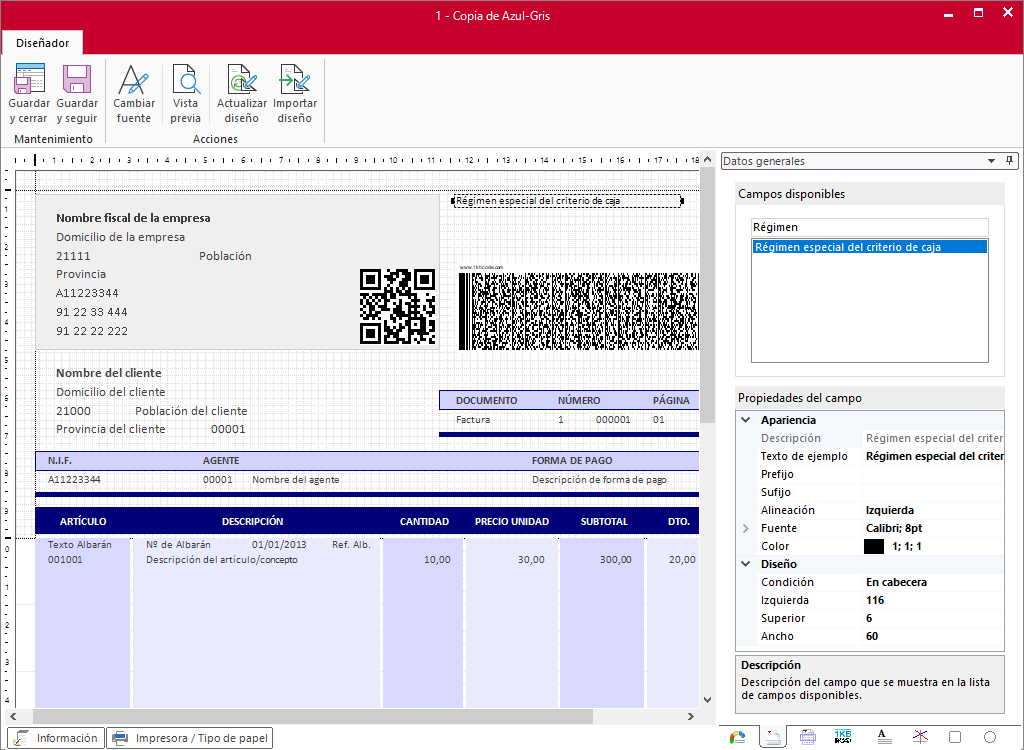Collapse the Apariencia property group
Screen dimensions: 1024x750
point(746,420)
